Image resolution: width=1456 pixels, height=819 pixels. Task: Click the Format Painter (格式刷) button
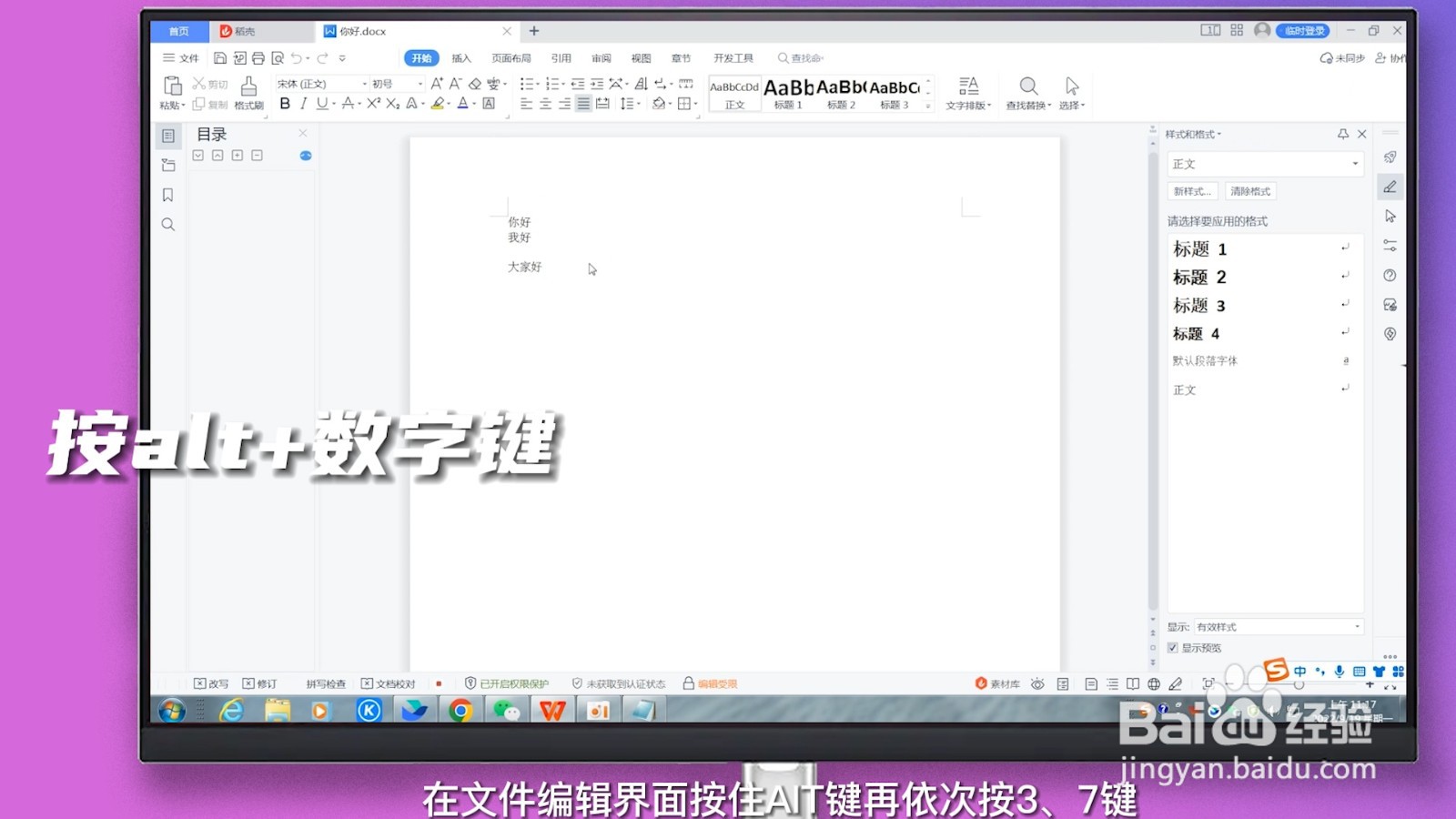(248, 93)
